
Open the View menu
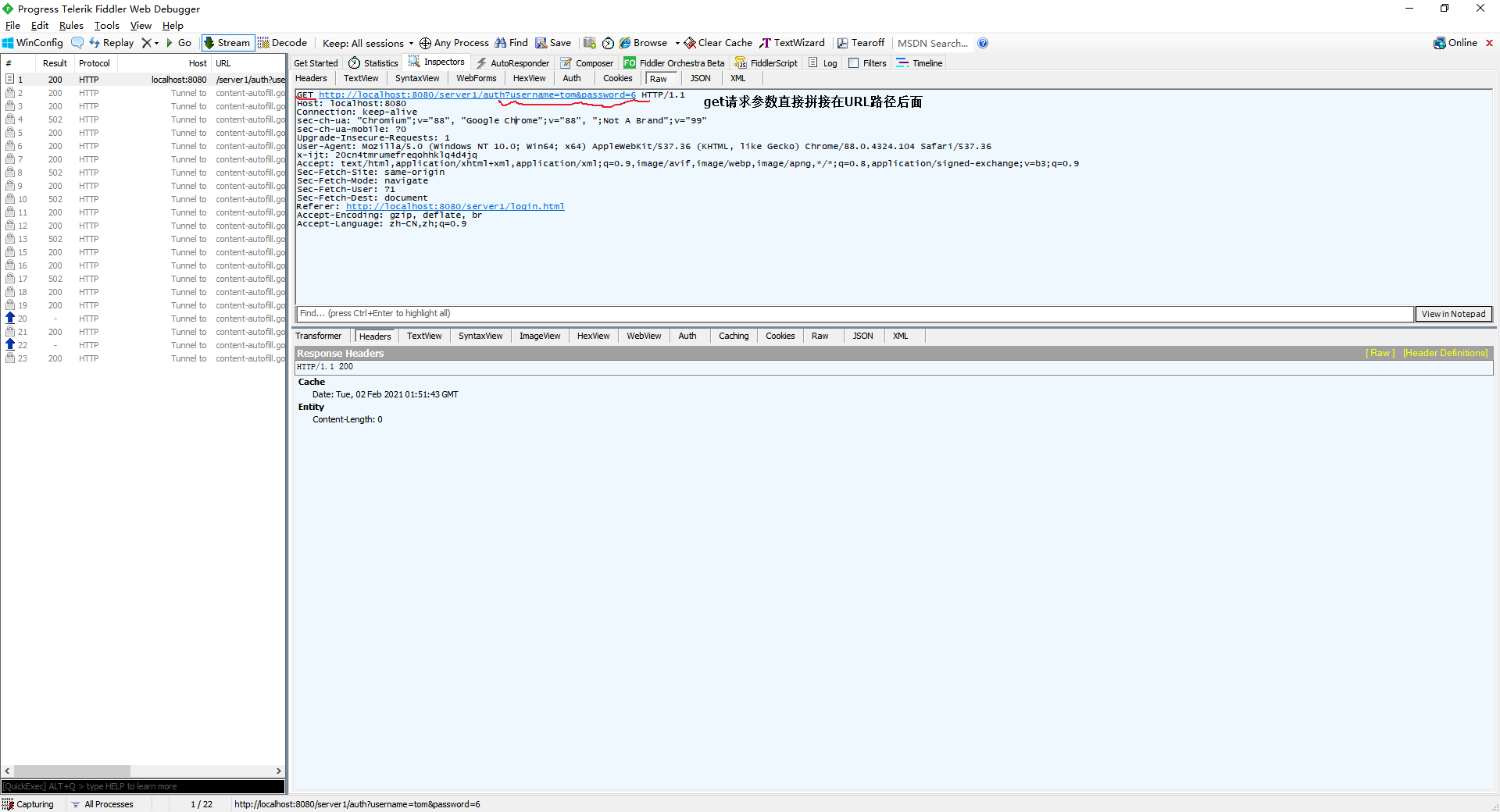(141, 26)
